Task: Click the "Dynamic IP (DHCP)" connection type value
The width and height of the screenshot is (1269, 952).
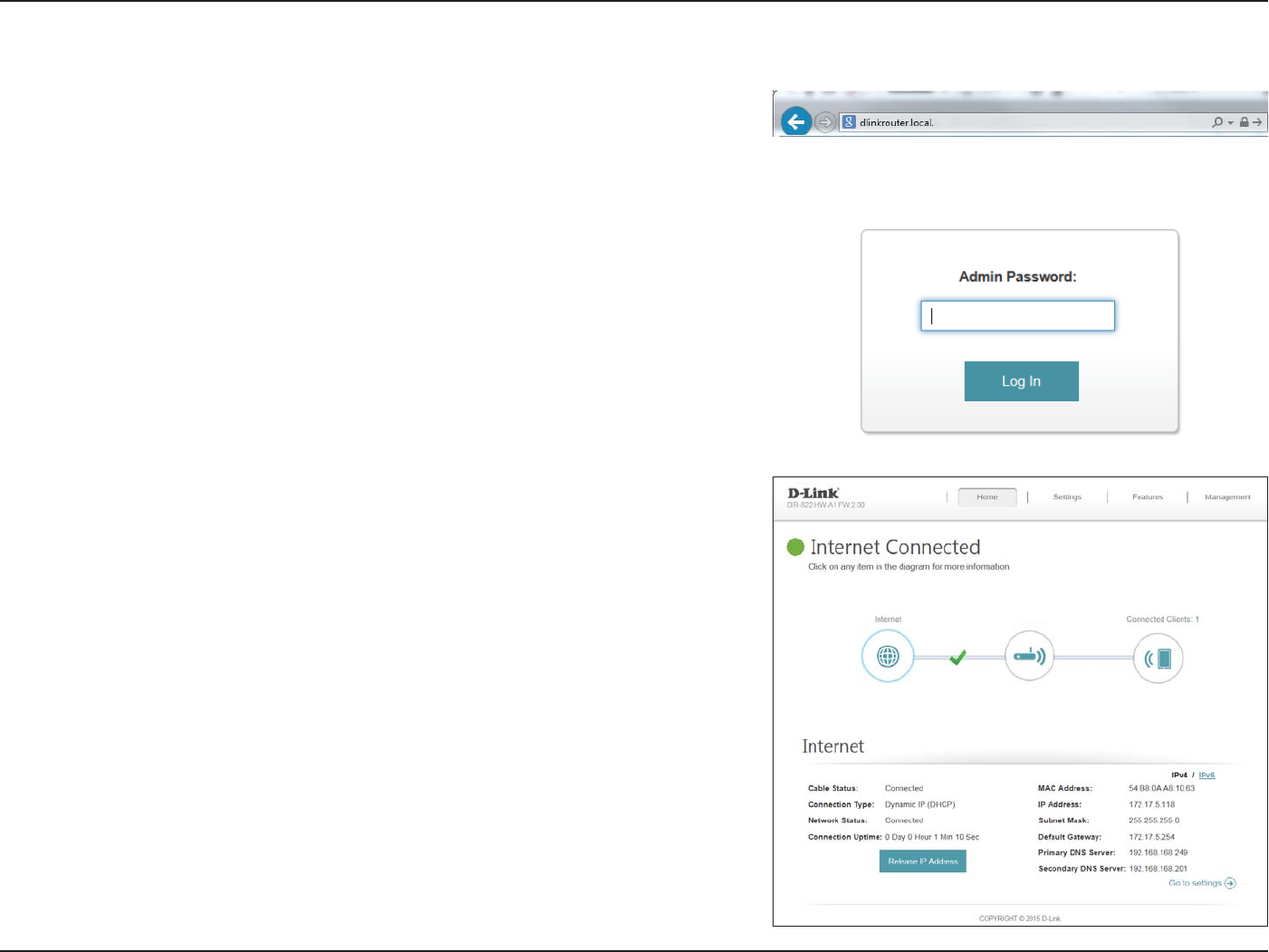Action: tap(920, 805)
